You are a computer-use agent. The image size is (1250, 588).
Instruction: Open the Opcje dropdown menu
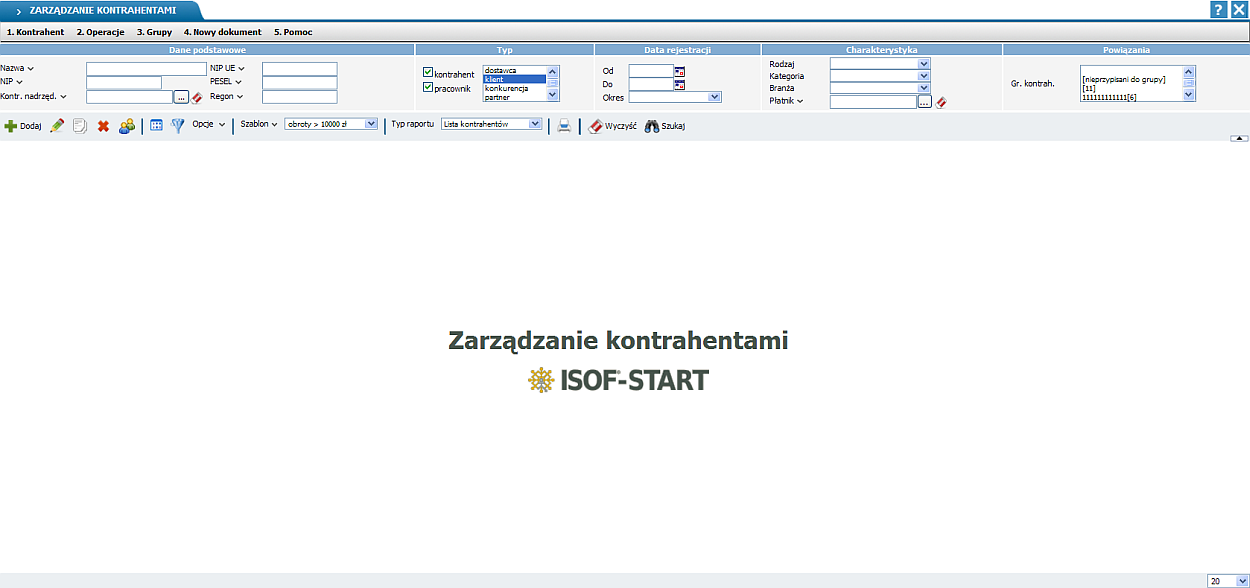(209, 125)
